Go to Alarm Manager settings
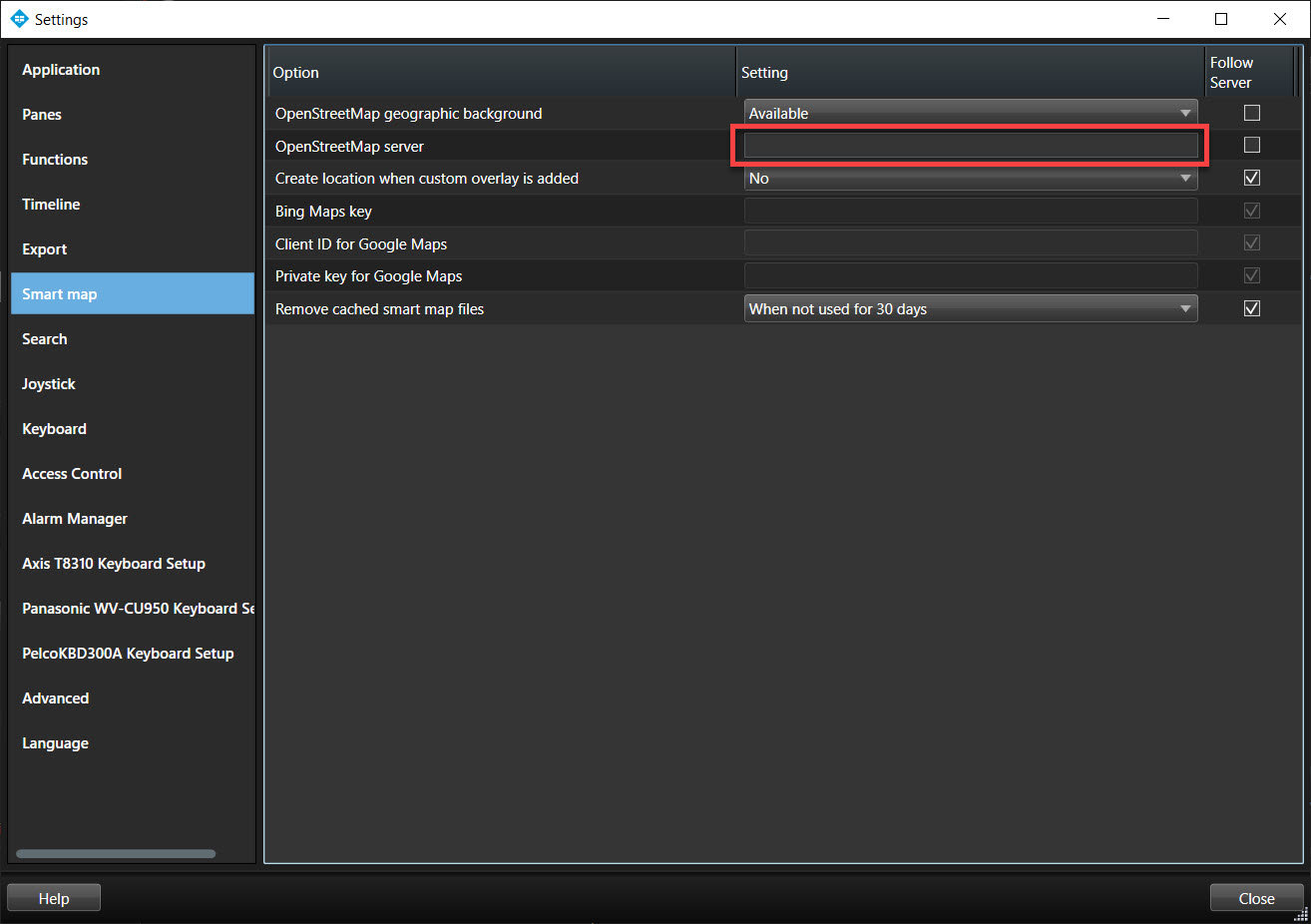Screen dimensions: 1311x924 [x=75, y=519]
